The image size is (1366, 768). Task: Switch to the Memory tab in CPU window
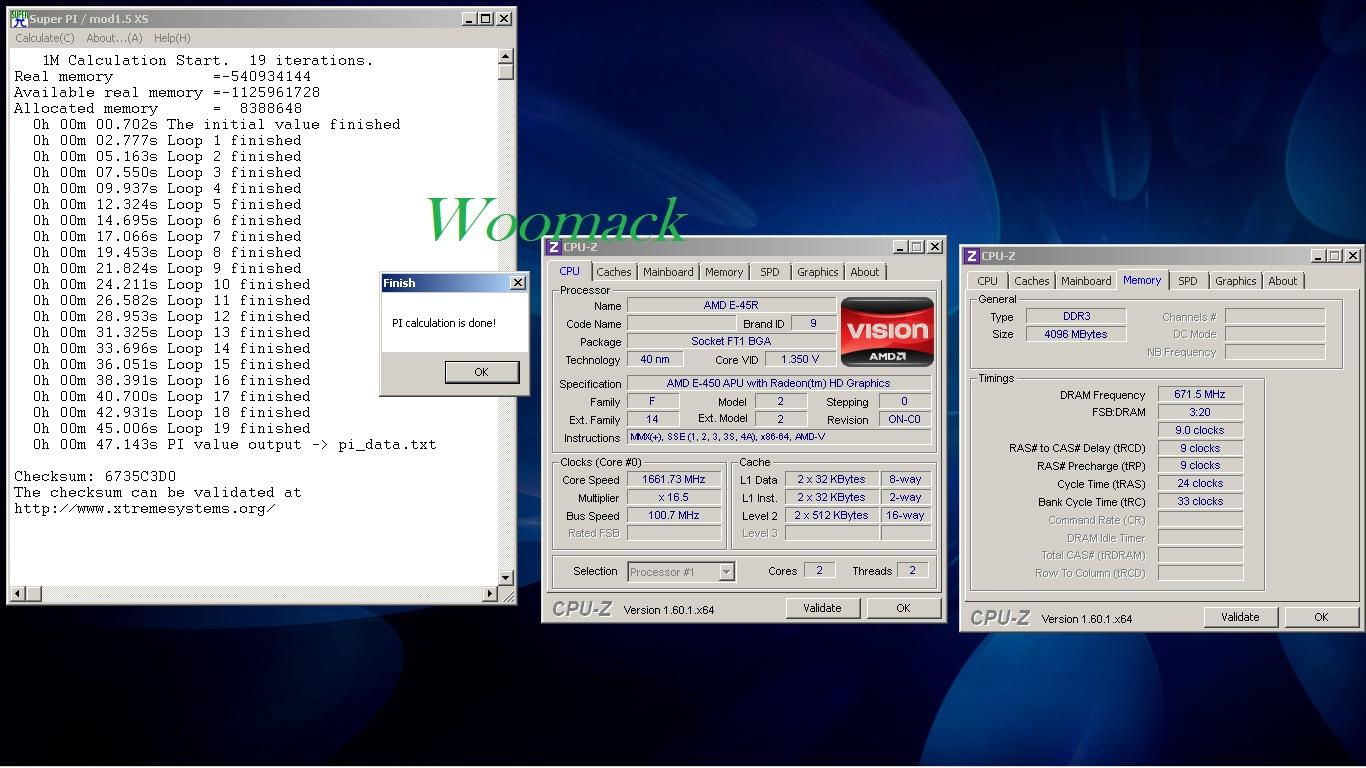724,272
